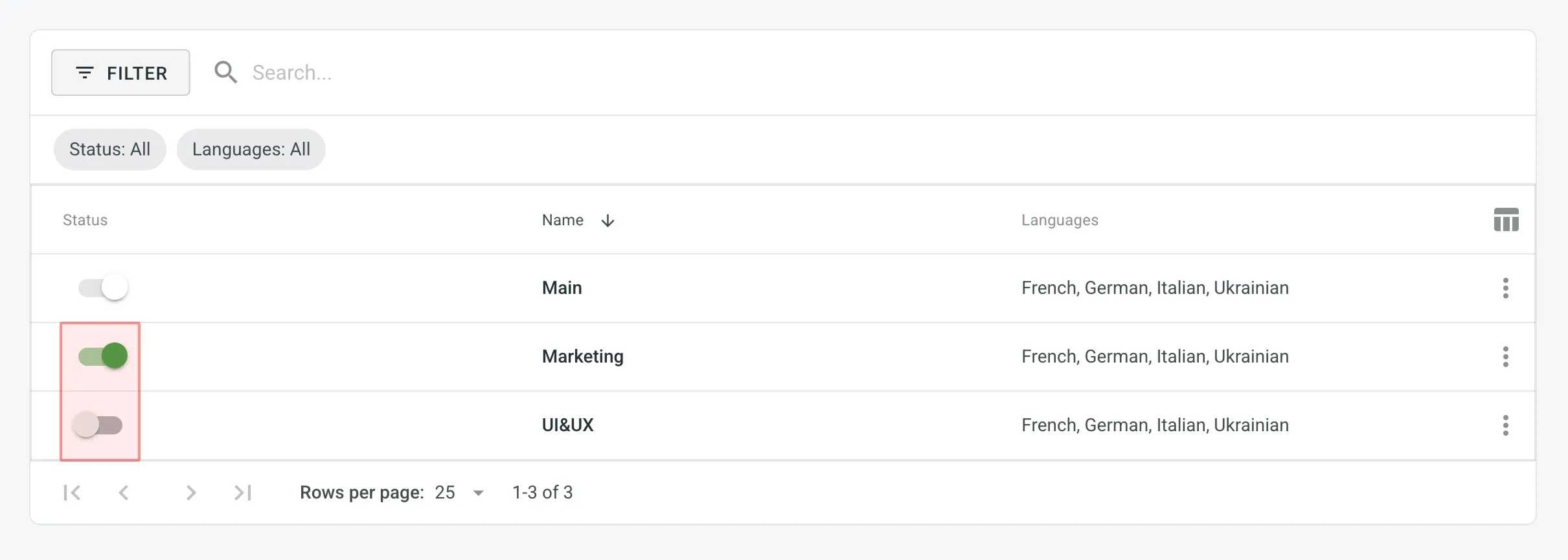Click the Status column header
The height and width of the screenshot is (560, 1568).
click(85, 220)
